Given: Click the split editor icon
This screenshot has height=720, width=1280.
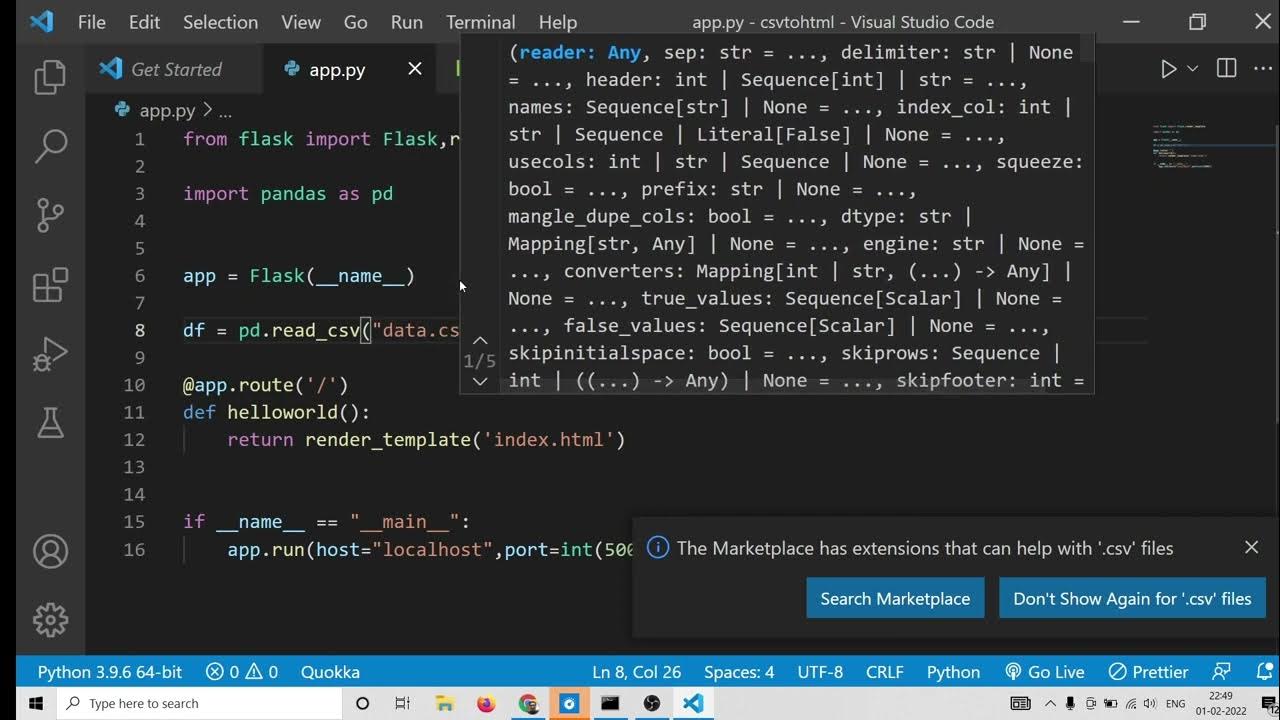Looking at the screenshot, I should 1226,69.
